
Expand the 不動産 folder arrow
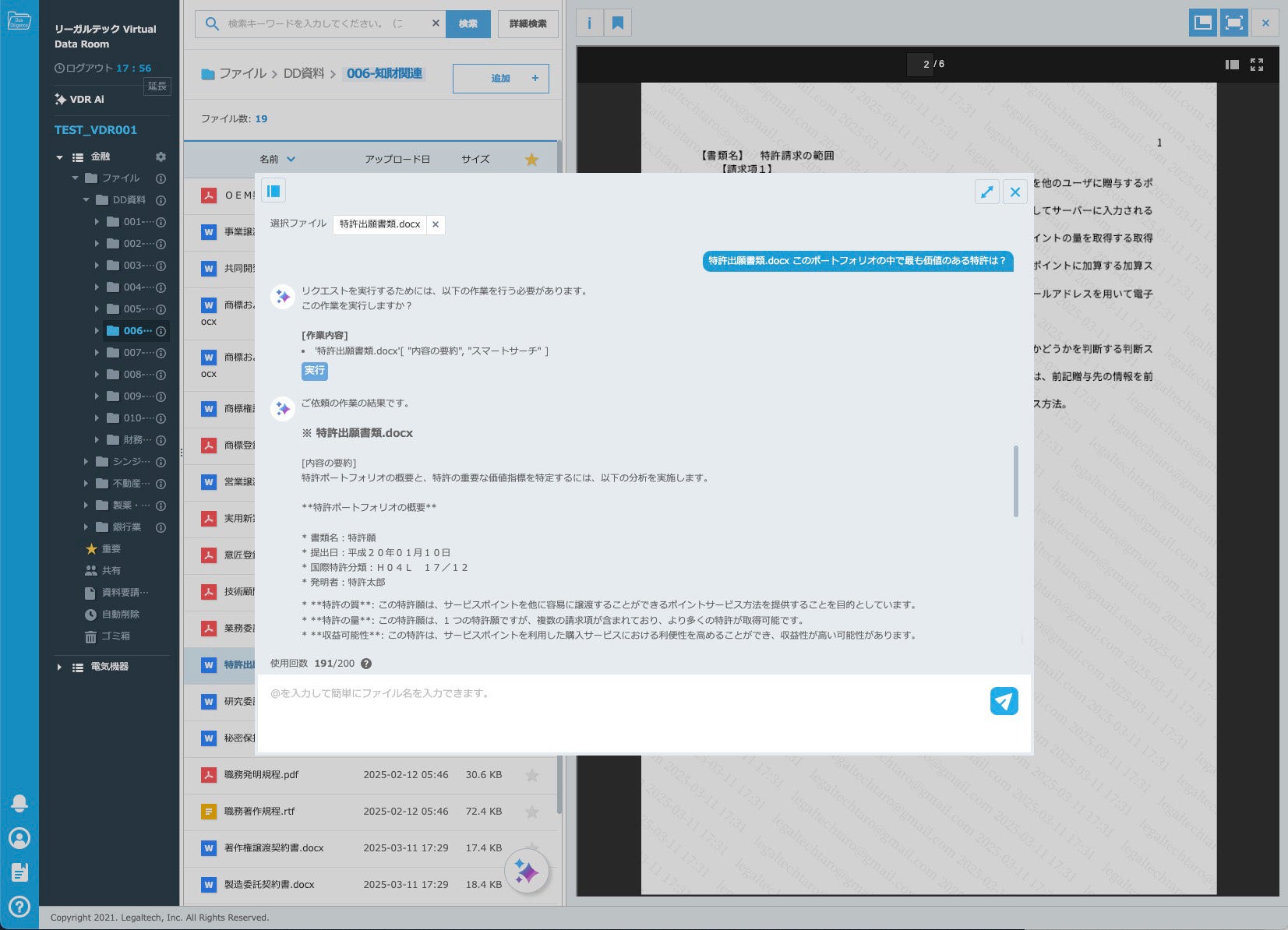click(x=86, y=484)
